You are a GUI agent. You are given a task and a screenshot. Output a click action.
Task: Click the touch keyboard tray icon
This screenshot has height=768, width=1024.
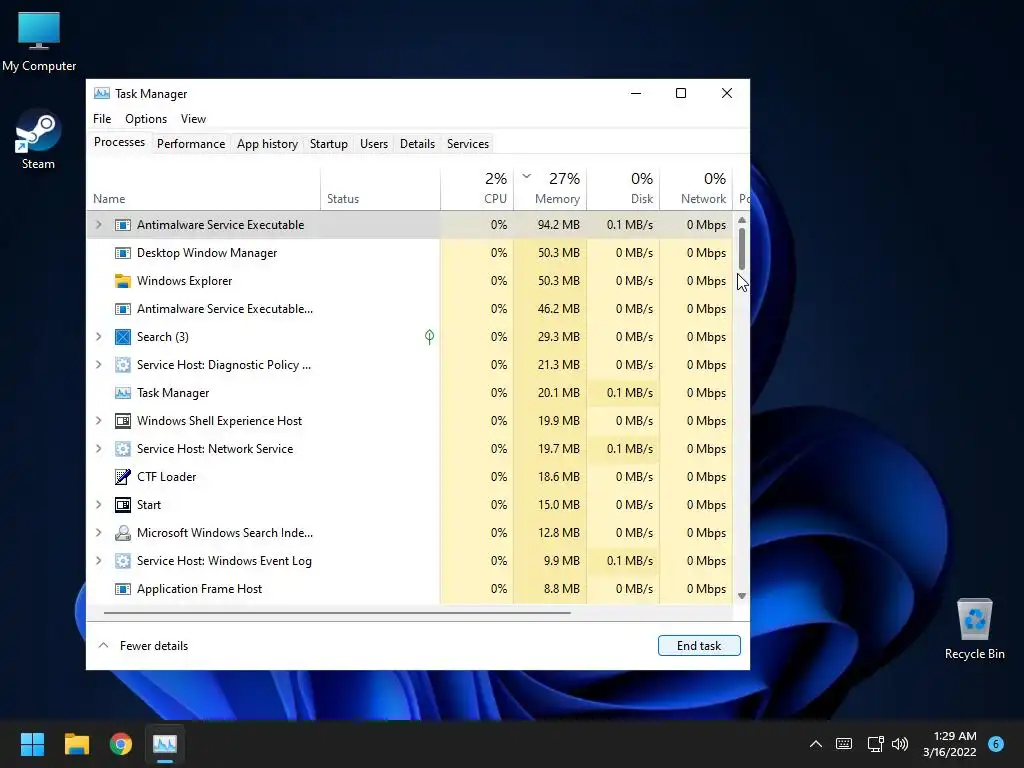tap(844, 744)
